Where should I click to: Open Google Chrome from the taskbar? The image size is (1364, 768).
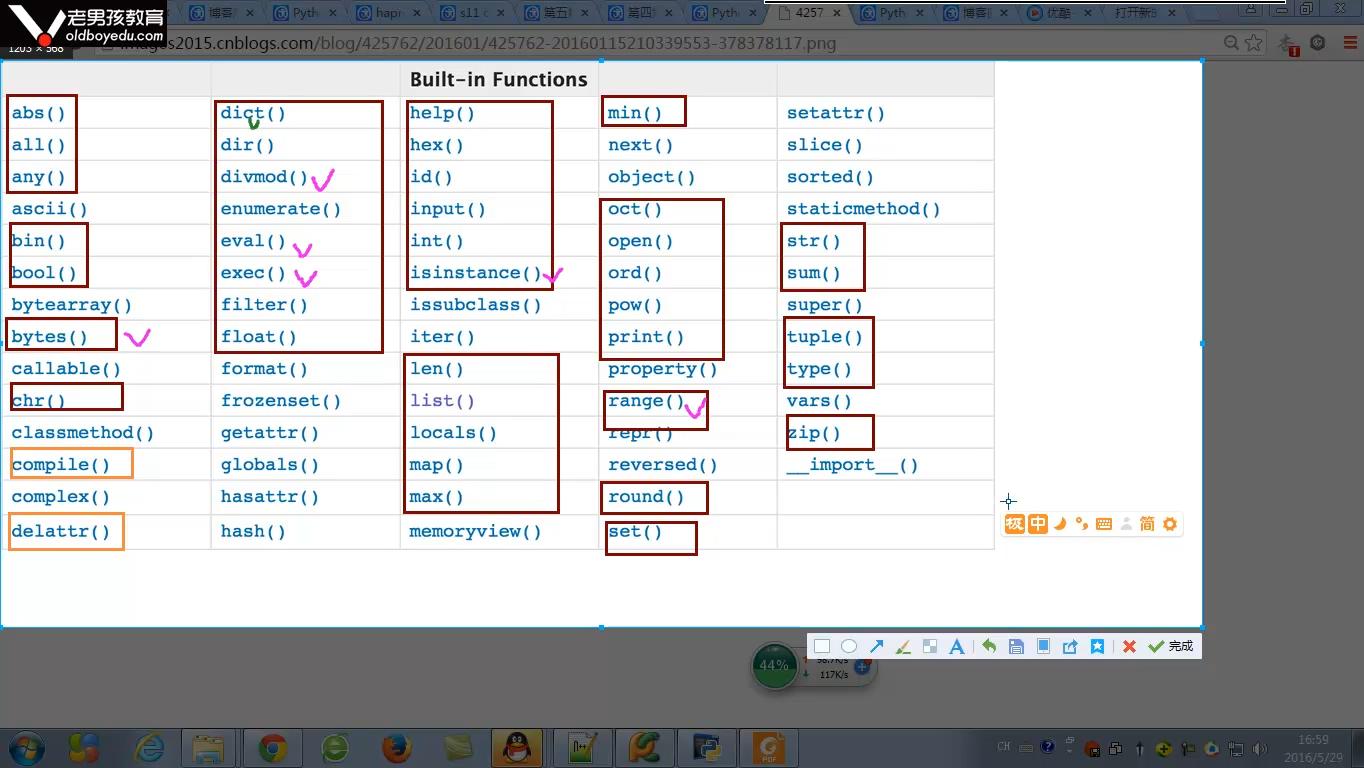pos(272,748)
